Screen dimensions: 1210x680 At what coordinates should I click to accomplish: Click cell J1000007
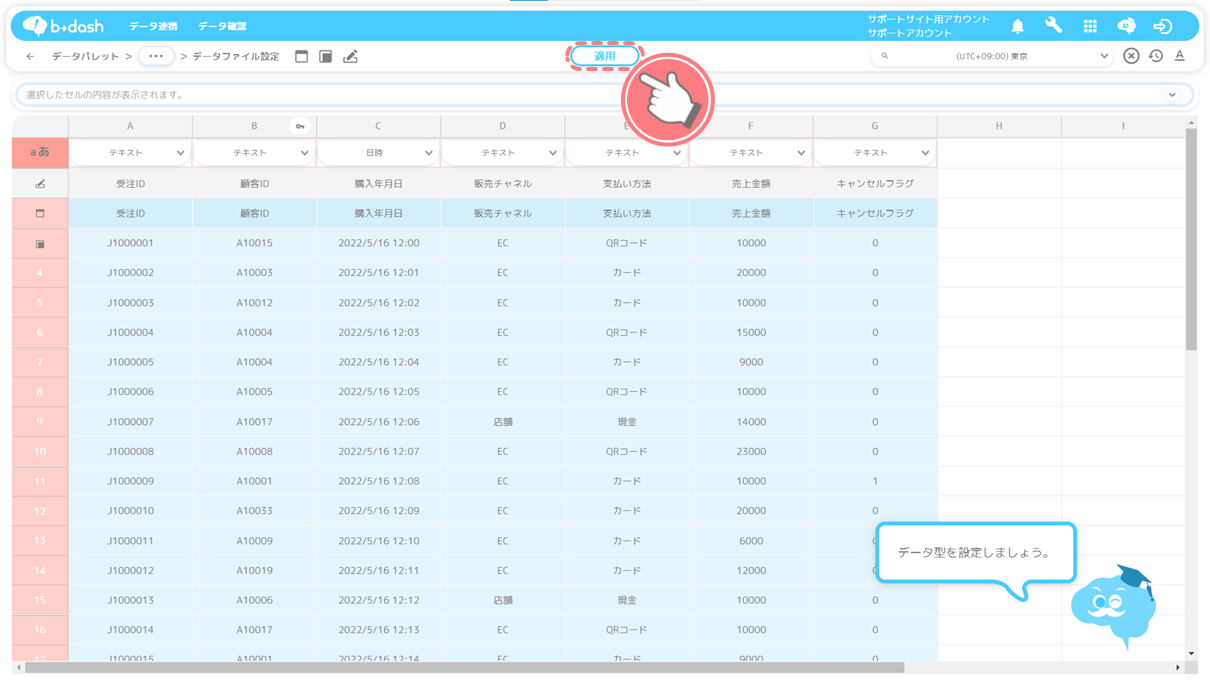click(x=130, y=422)
